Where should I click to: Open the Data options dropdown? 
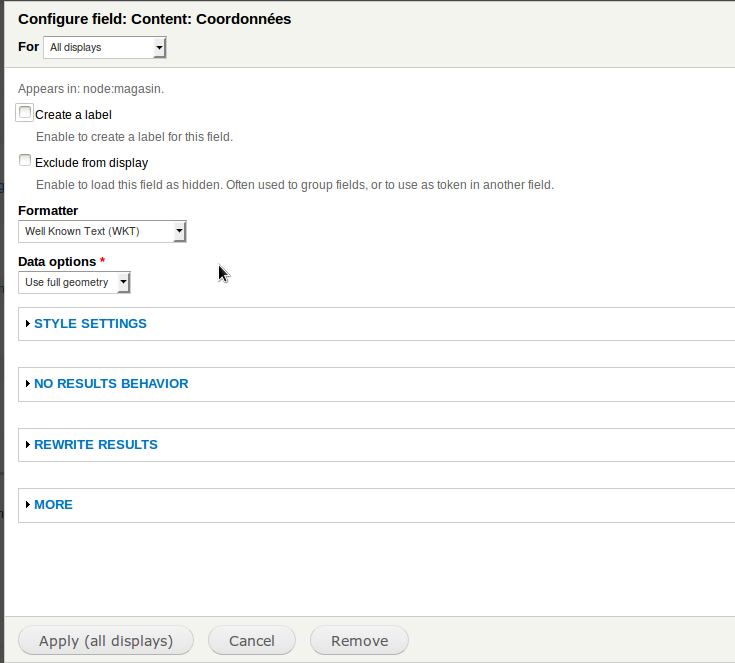pyautogui.click(x=74, y=282)
